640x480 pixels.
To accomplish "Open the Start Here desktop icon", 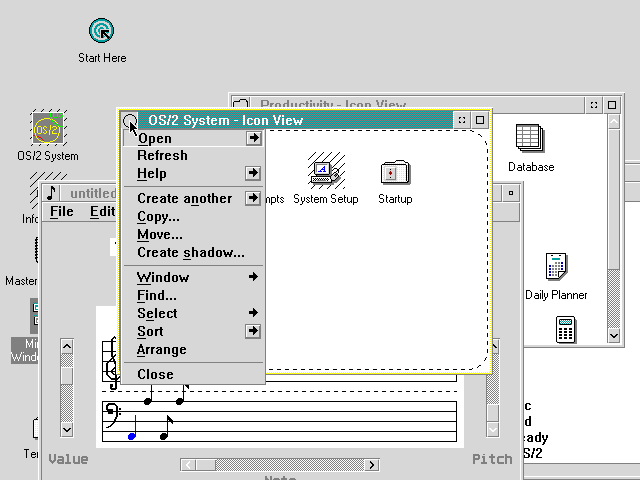I will tap(102, 31).
